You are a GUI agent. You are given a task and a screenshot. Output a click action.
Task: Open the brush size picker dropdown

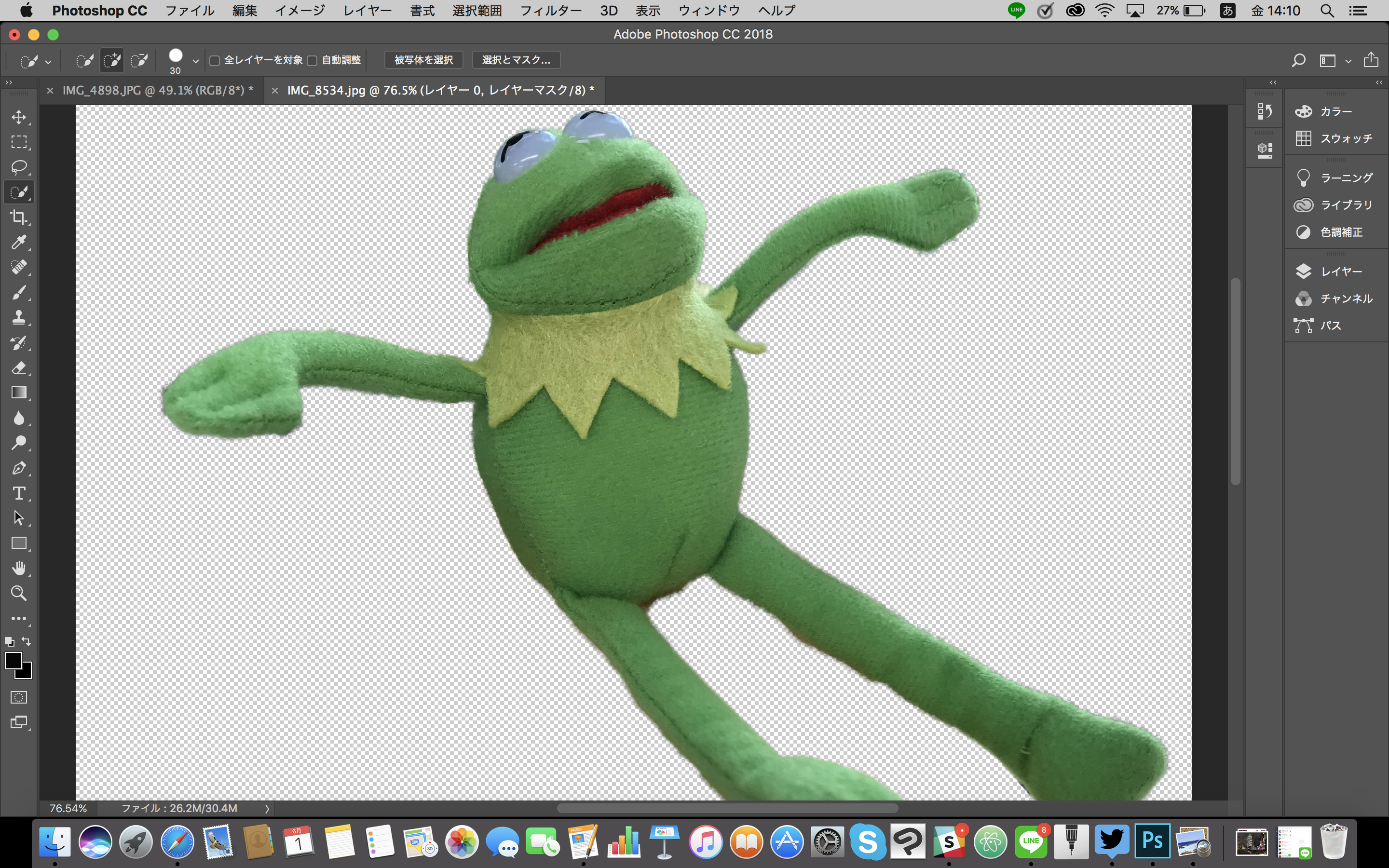(196, 61)
